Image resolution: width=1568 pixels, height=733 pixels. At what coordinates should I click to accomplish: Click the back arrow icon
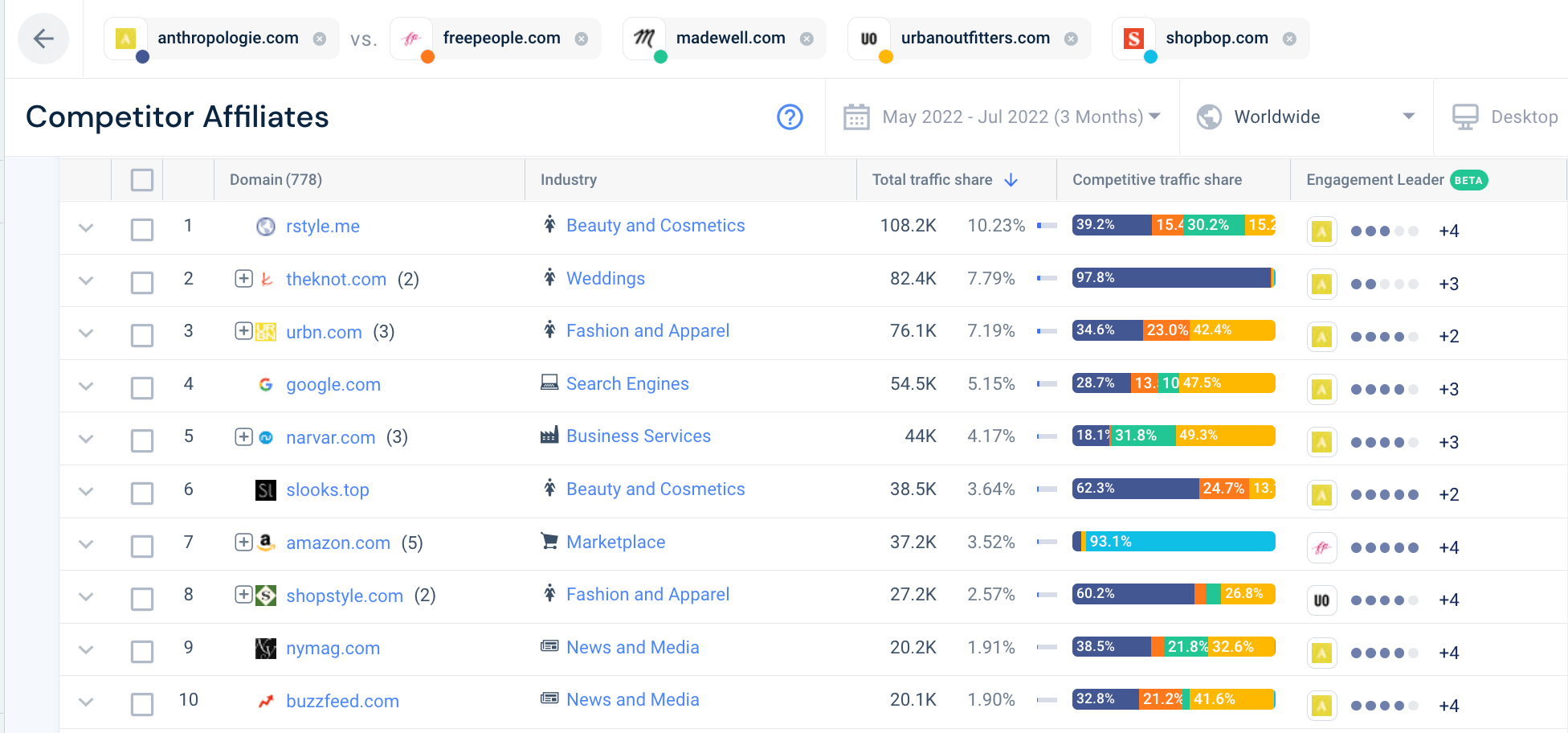[x=43, y=38]
